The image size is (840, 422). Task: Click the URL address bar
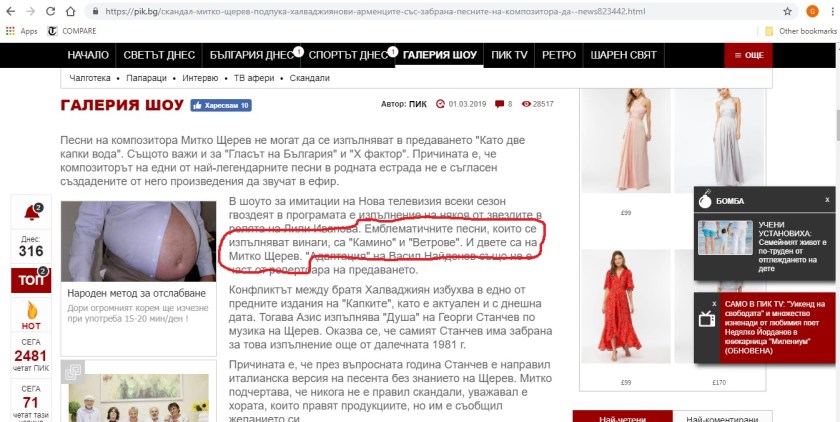click(x=400, y=11)
